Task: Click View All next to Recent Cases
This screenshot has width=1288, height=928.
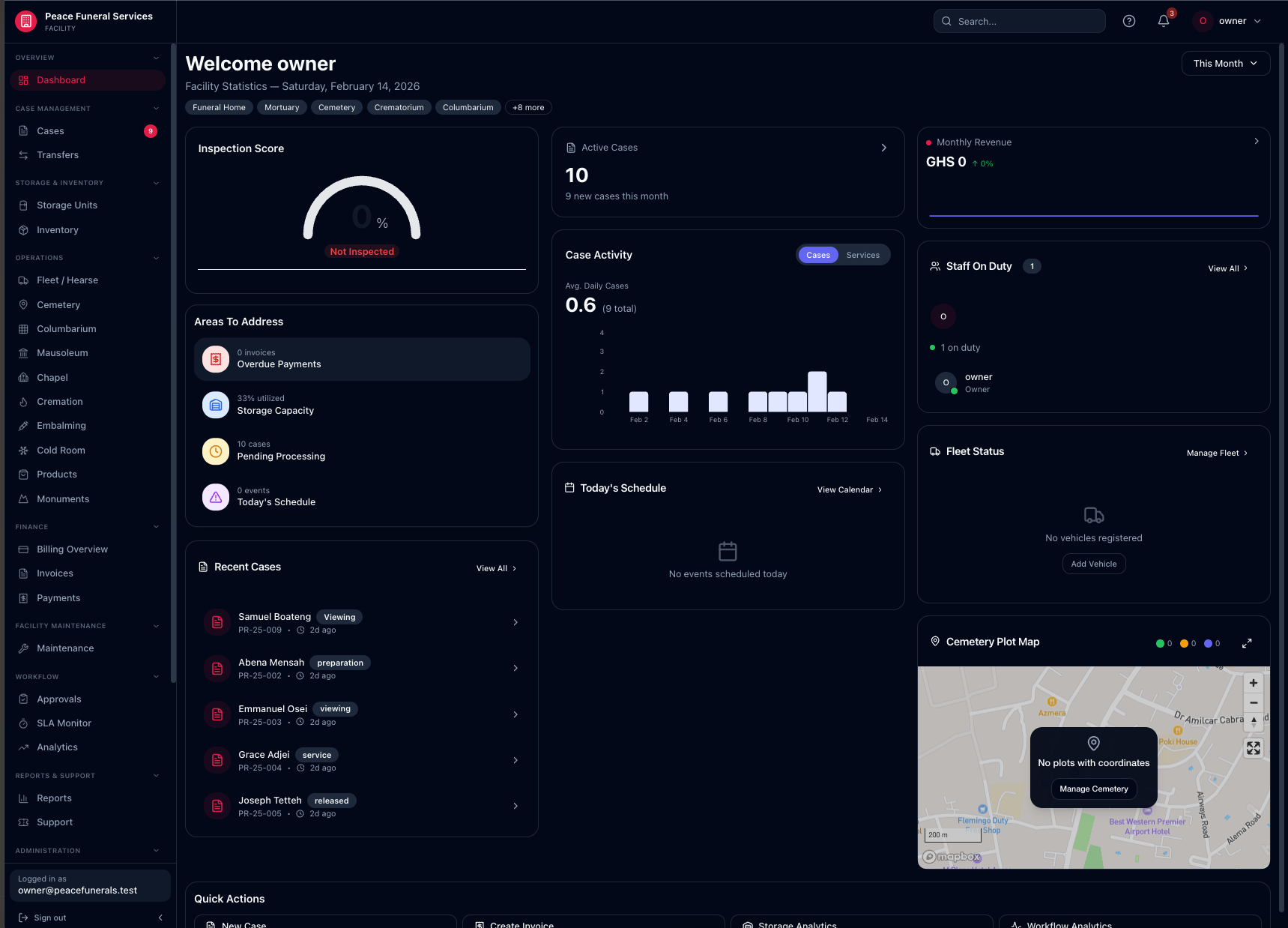Action: pos(492,568)
